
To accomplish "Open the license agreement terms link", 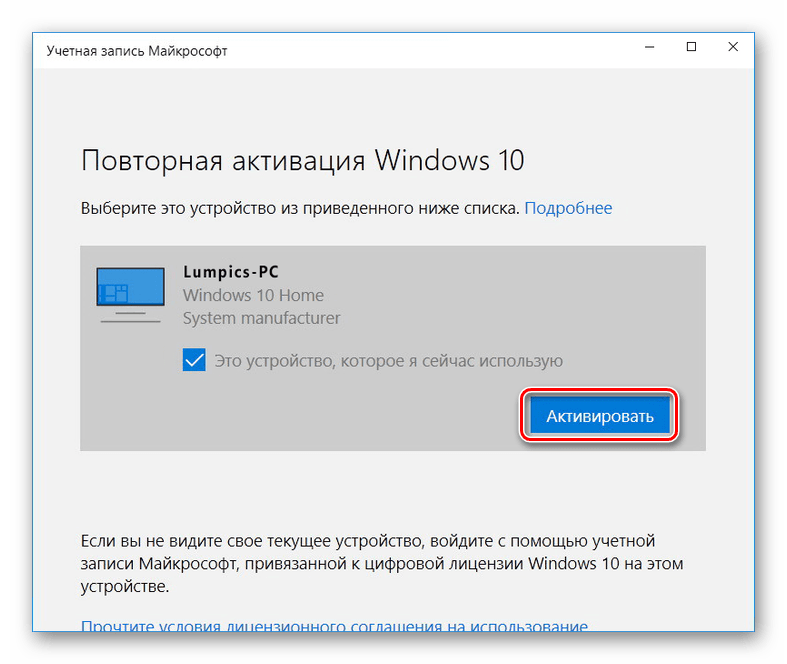I will 334,625.
